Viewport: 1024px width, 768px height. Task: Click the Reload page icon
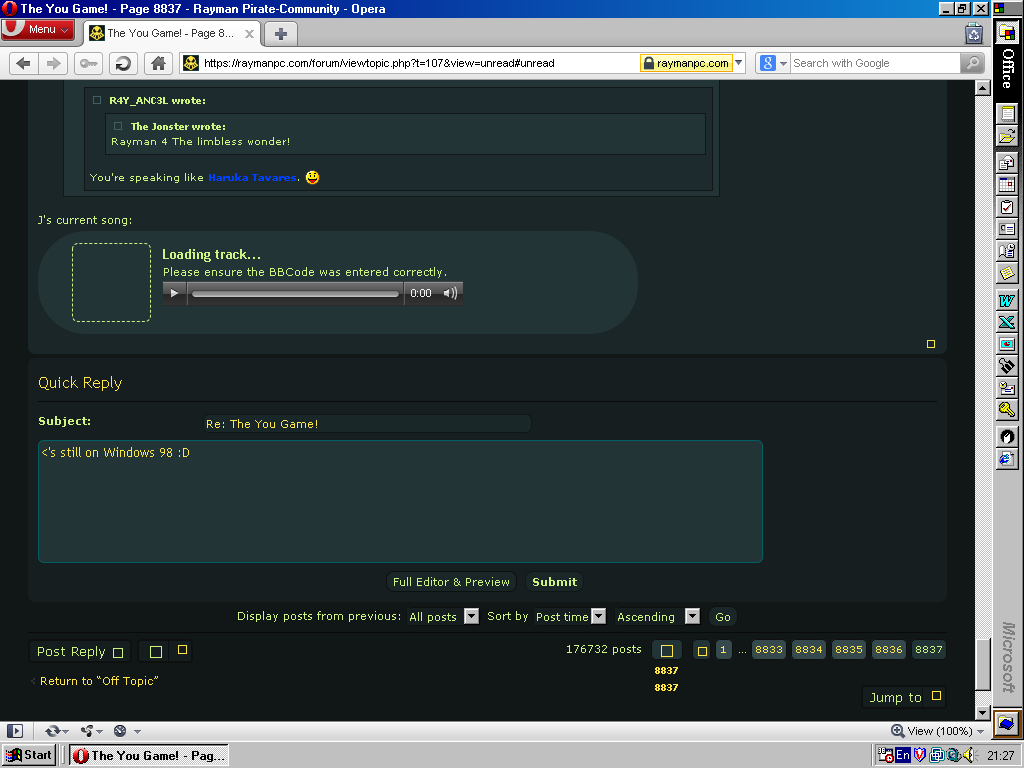(123, 63)
